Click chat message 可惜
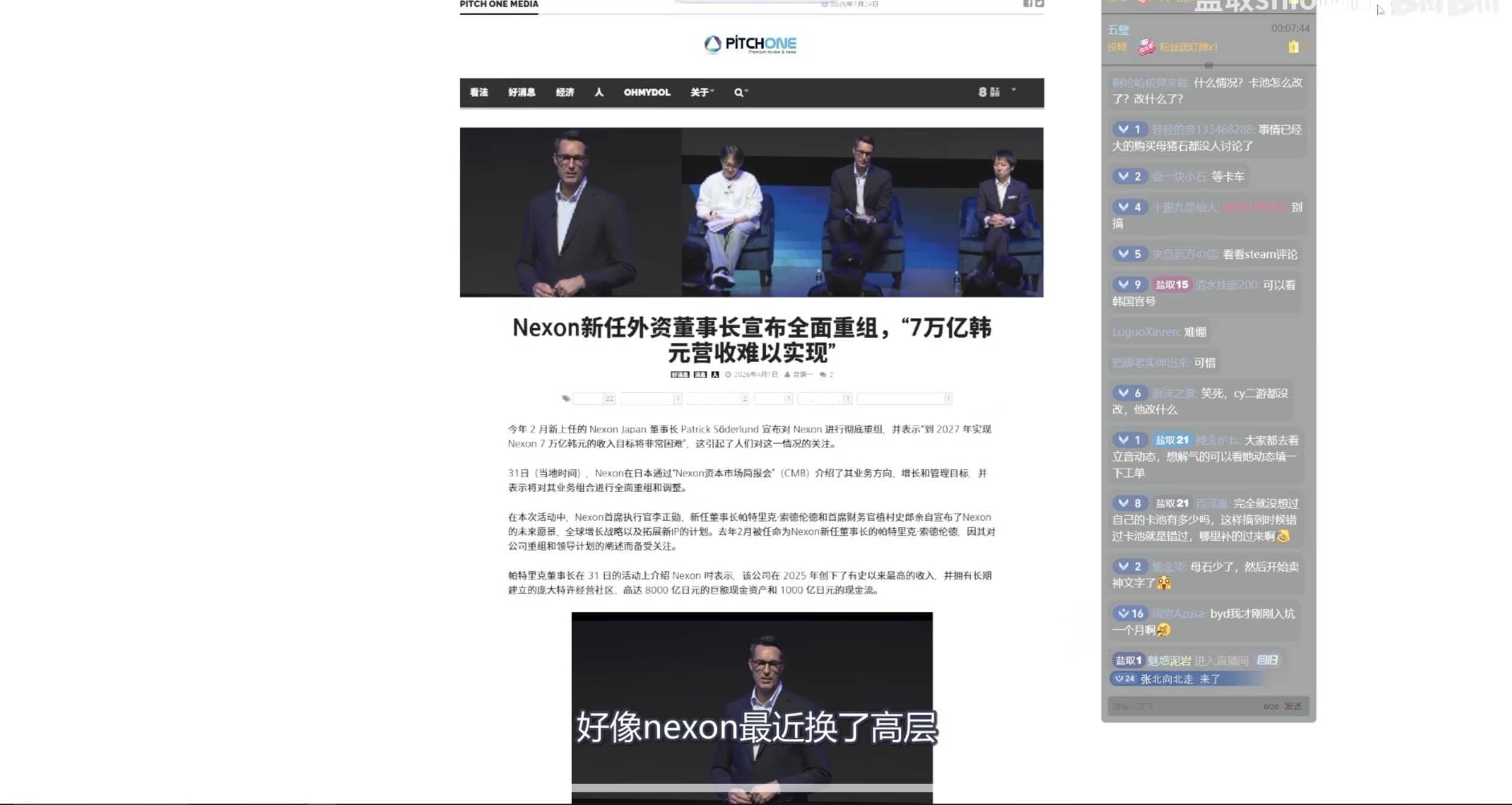This screenshot has height=805, width=1512. tap(1204, 362)
